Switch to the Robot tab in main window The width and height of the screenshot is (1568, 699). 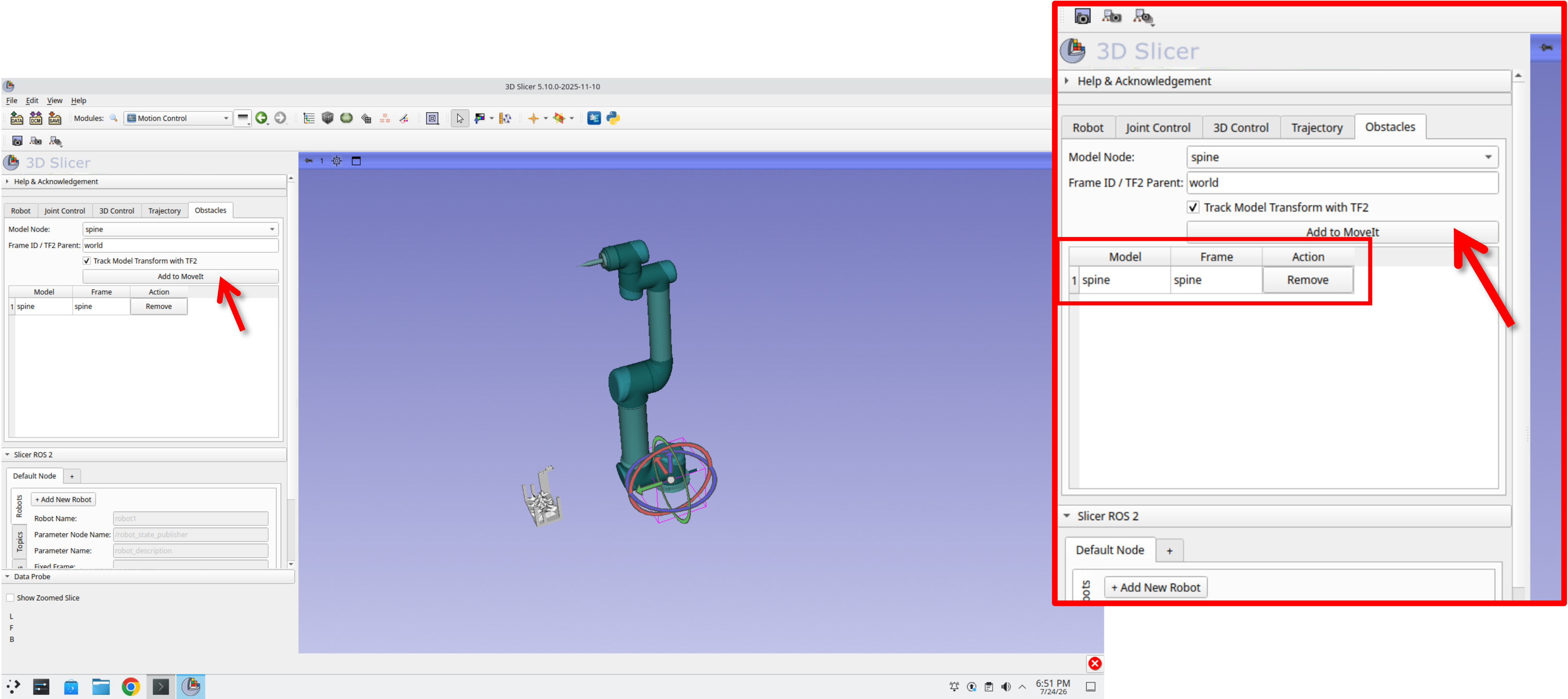click(x=21, y=210)
